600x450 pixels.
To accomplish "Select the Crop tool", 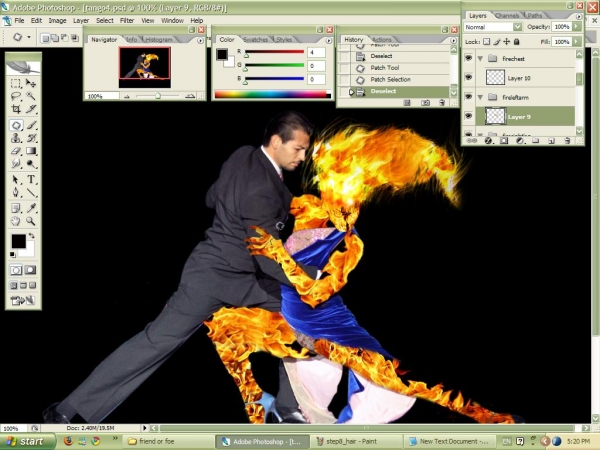I will click(x=16, y=109).
